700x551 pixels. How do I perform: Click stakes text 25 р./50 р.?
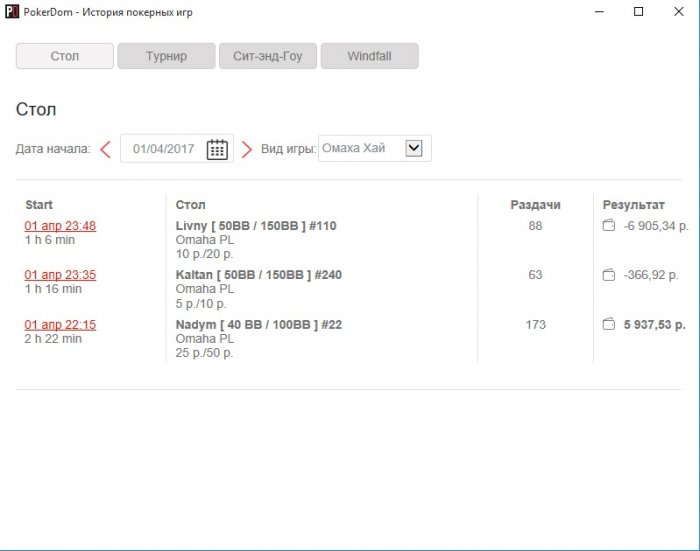(204, 353)
